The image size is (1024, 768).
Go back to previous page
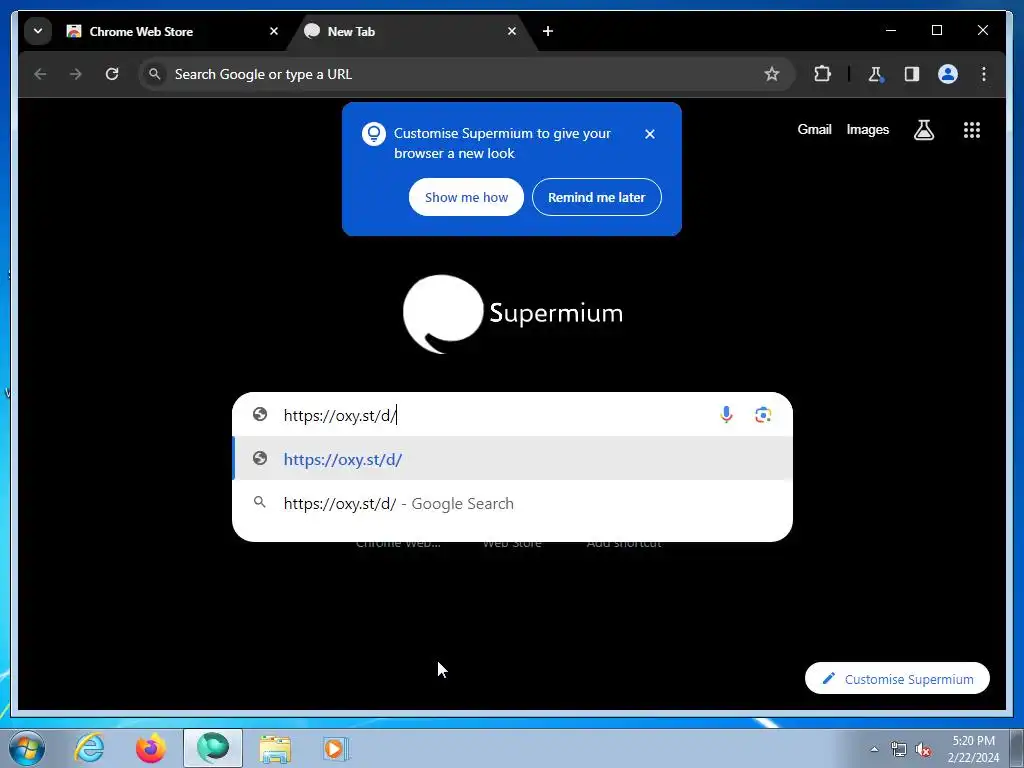pyautogui.click(x=40, y=74)
